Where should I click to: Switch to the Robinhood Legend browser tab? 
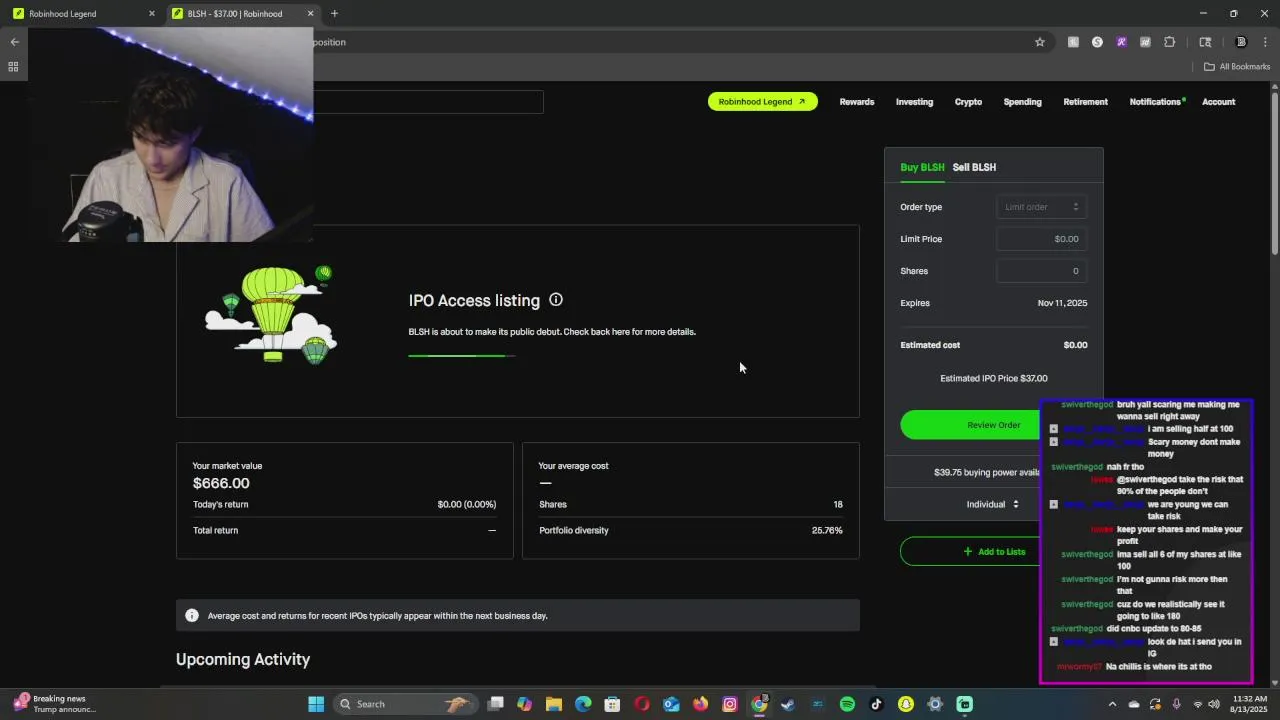point(83,14)
